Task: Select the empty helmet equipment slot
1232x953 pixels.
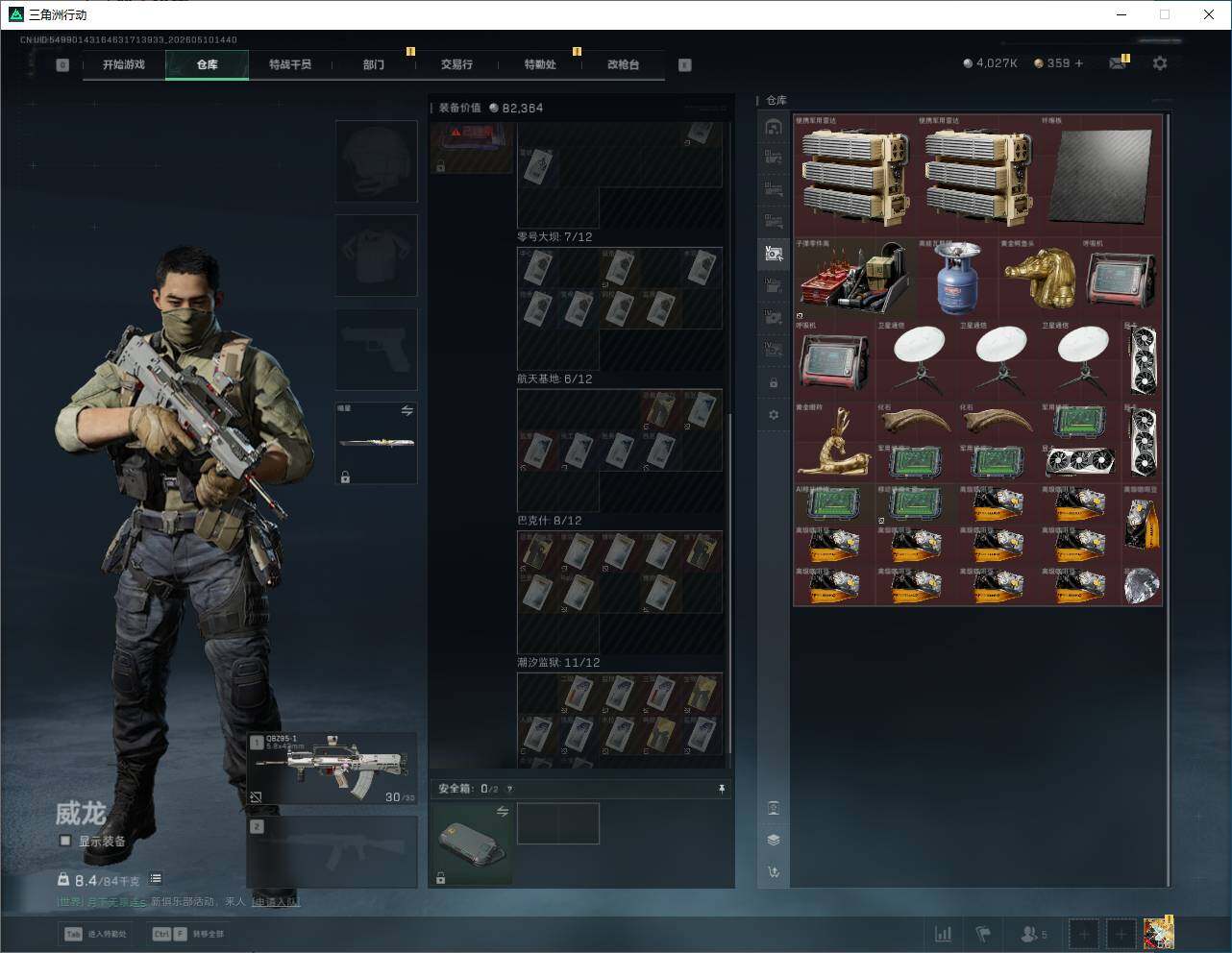Action: pyautogui.click(x=376, y=160)
